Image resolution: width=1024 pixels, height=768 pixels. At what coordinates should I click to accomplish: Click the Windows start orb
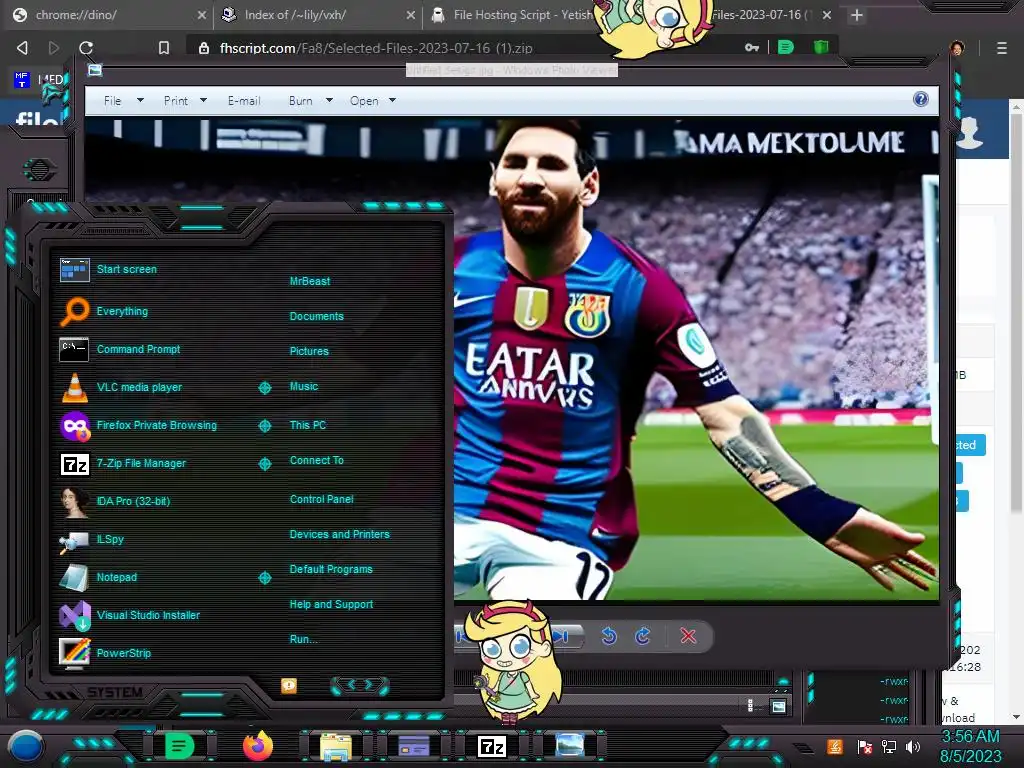(26, 746)
